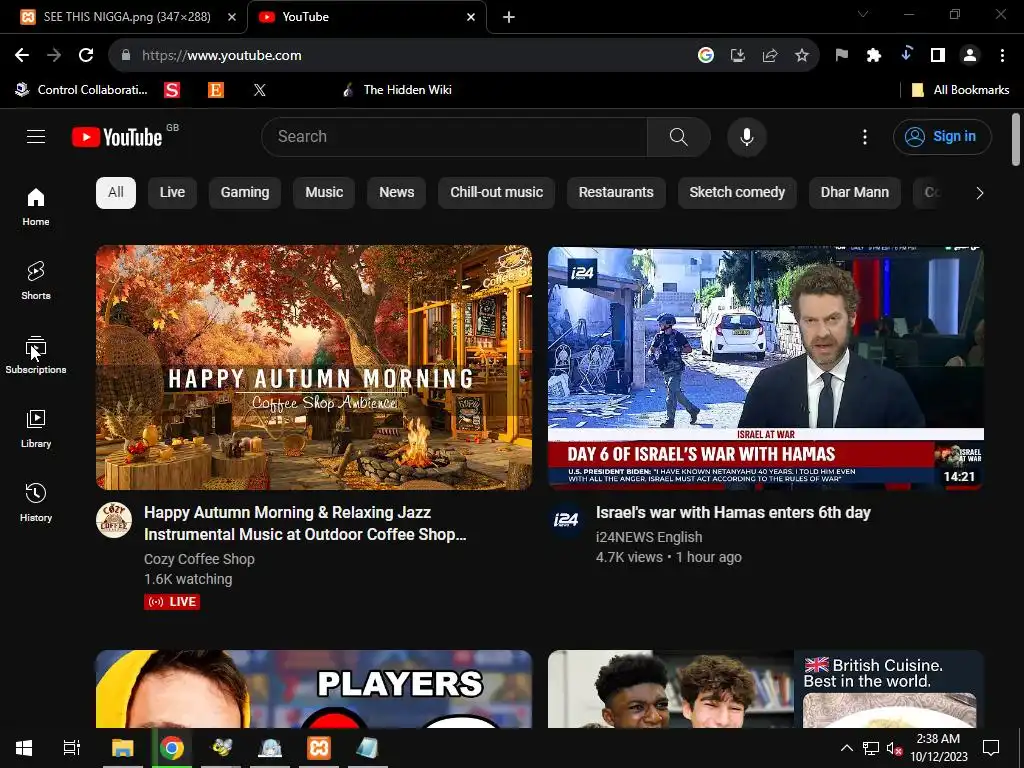Open Subscriptions in the sidebar

pos(36,355)
